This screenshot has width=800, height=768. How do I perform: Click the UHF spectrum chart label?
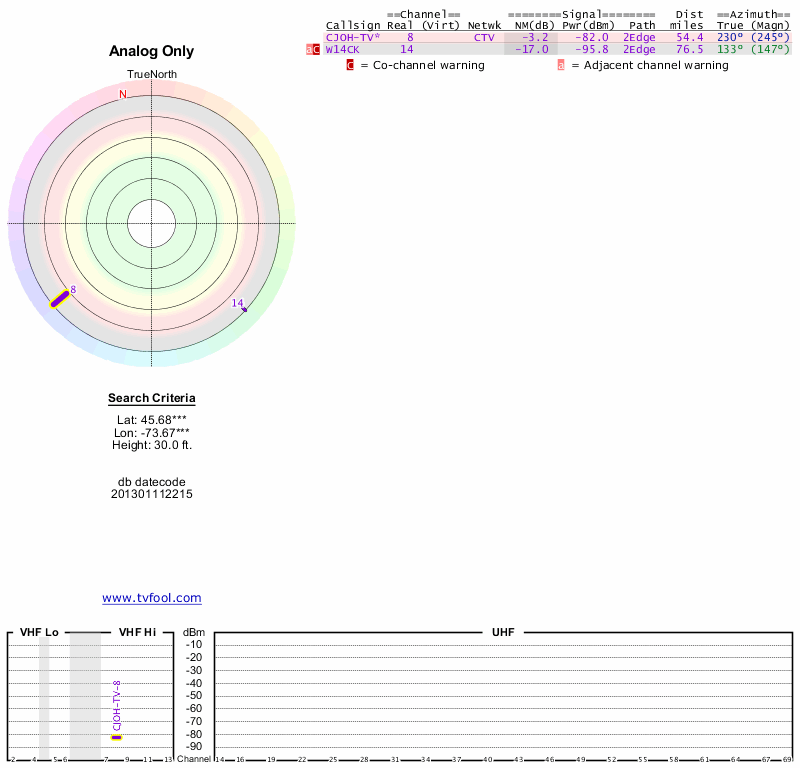click(502, 633)
